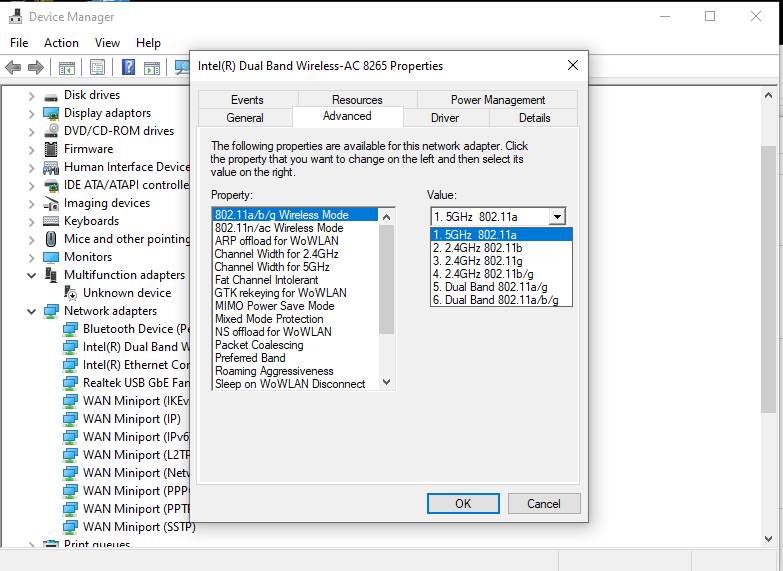
Task: Select the 'MIMO Power Save Mode' property
Action: pos(296,306)
